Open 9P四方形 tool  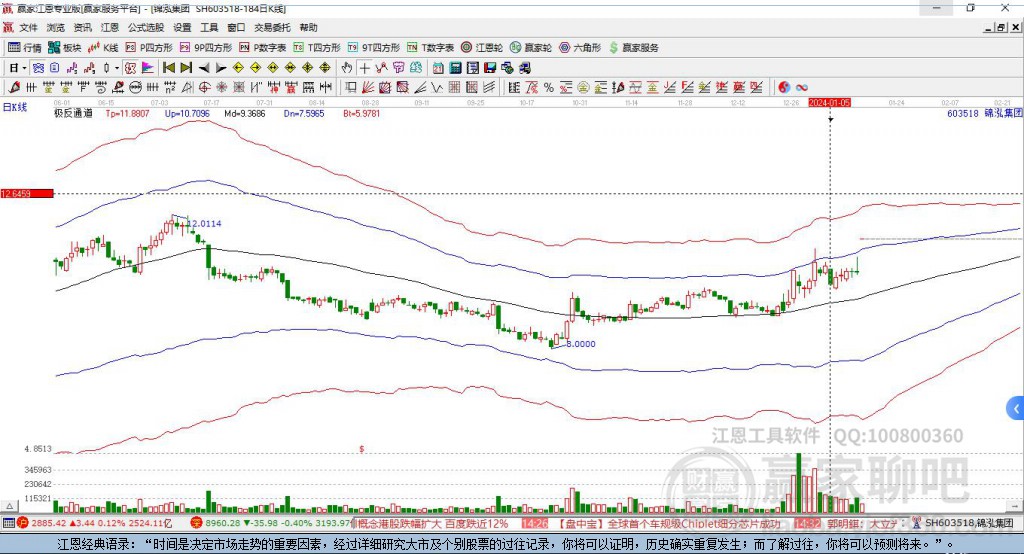(206, 48)
